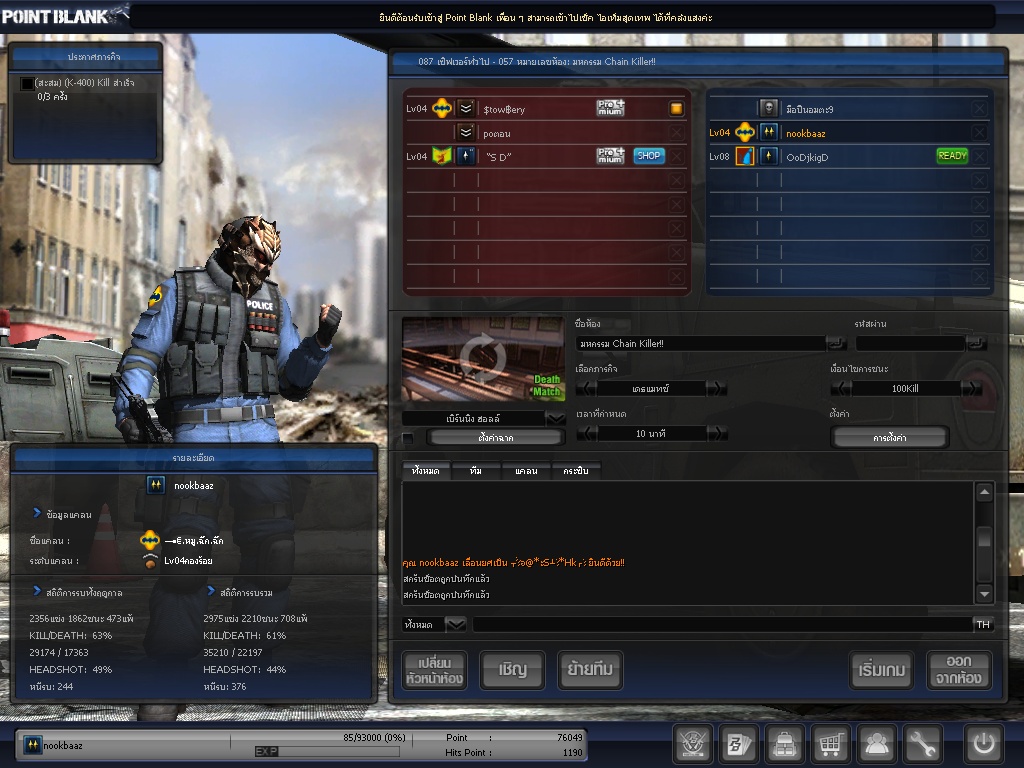Confirm password with the enter-arrow icon
This screenshot has height=768, width=1024.
coord(976,343)
